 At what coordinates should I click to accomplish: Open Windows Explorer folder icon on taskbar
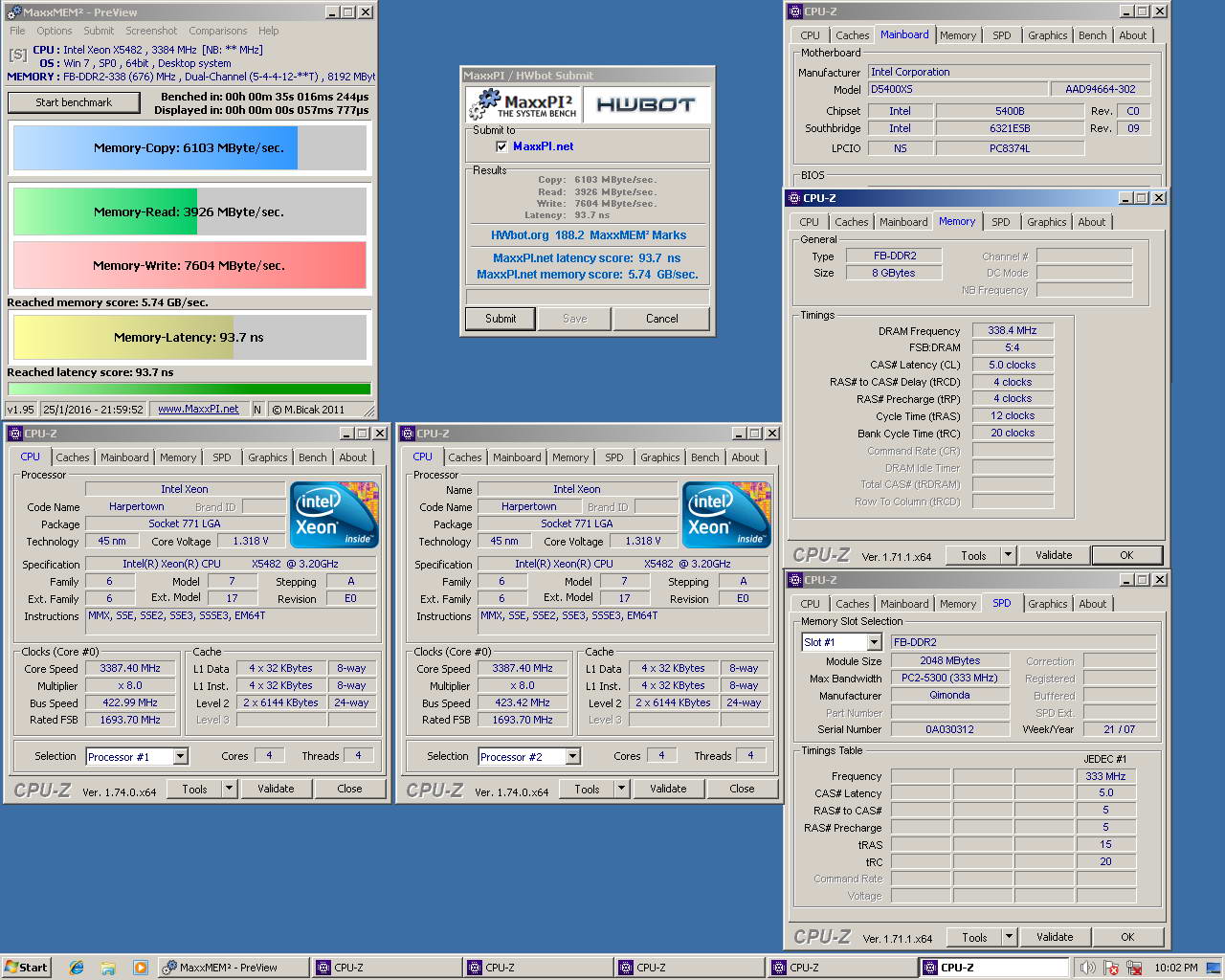pos(108,968)
